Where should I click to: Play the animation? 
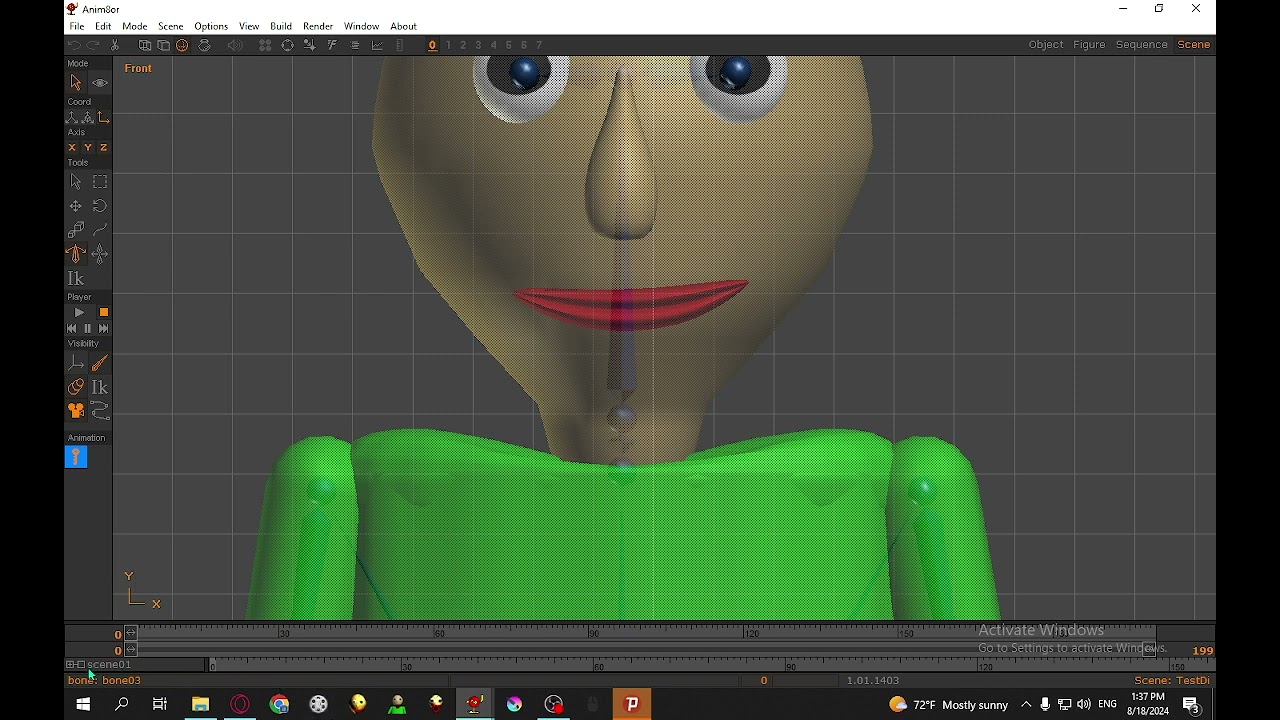[79, 312]
